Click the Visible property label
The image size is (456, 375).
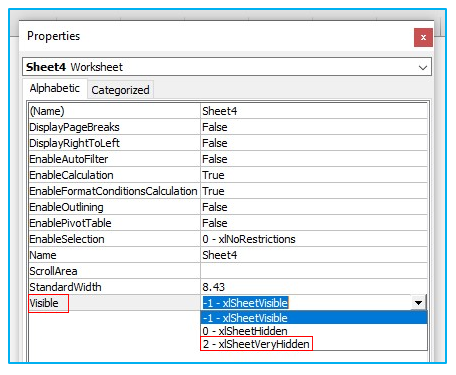coord(44,303)
